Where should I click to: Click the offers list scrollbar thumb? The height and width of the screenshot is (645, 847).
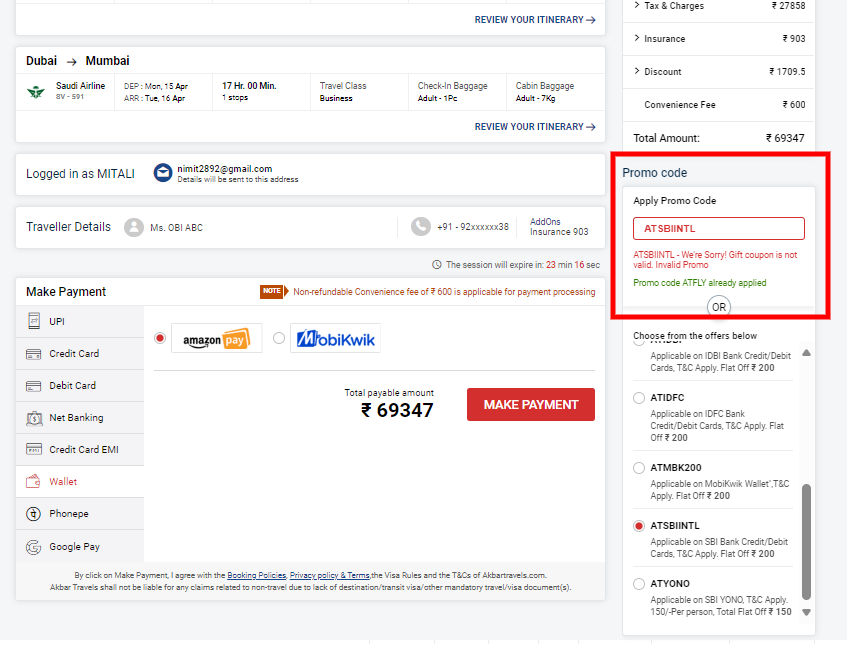click(x=806, y=542)
